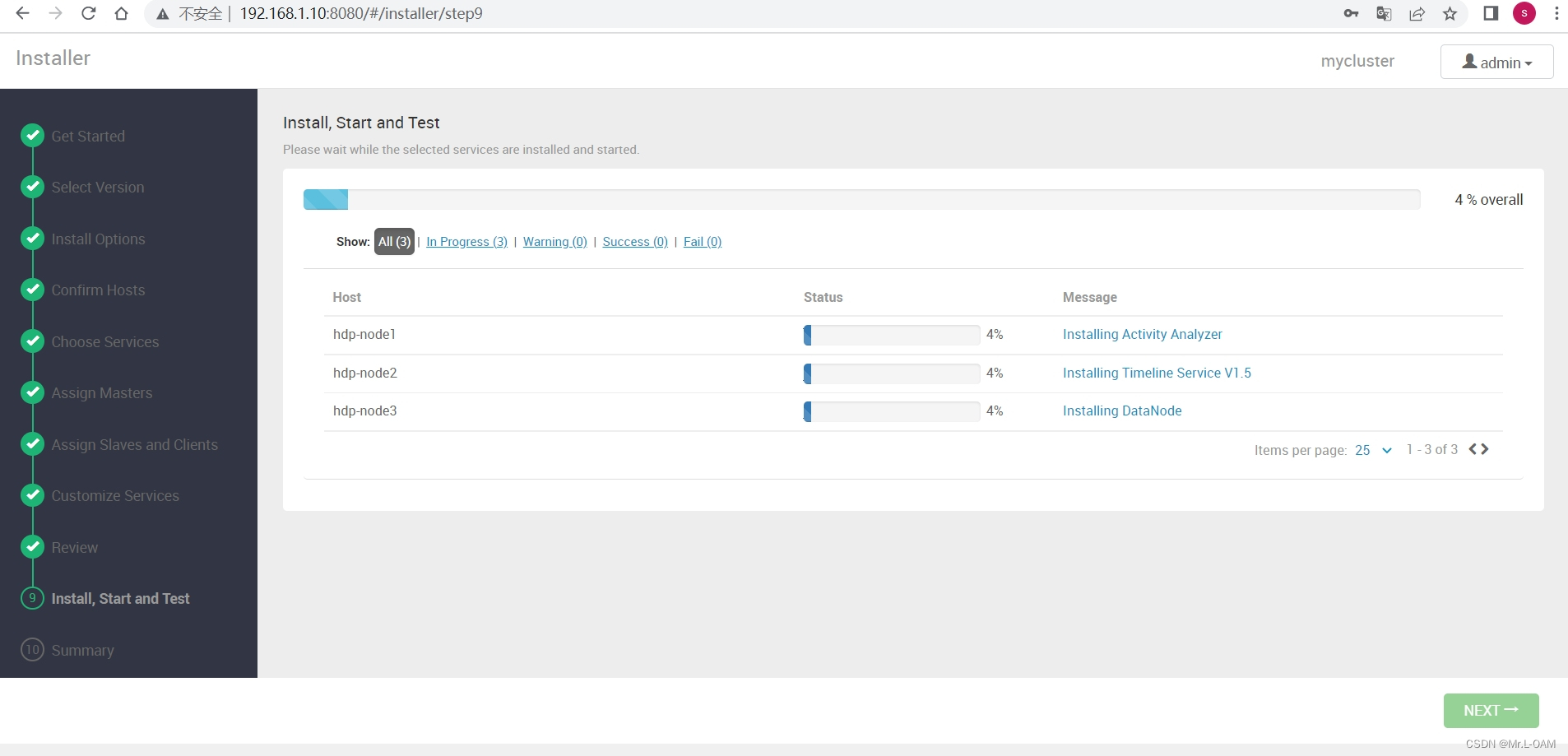Click hdp-node1 progress bar
Screen dimensions: 1568x756
point(892,335)
